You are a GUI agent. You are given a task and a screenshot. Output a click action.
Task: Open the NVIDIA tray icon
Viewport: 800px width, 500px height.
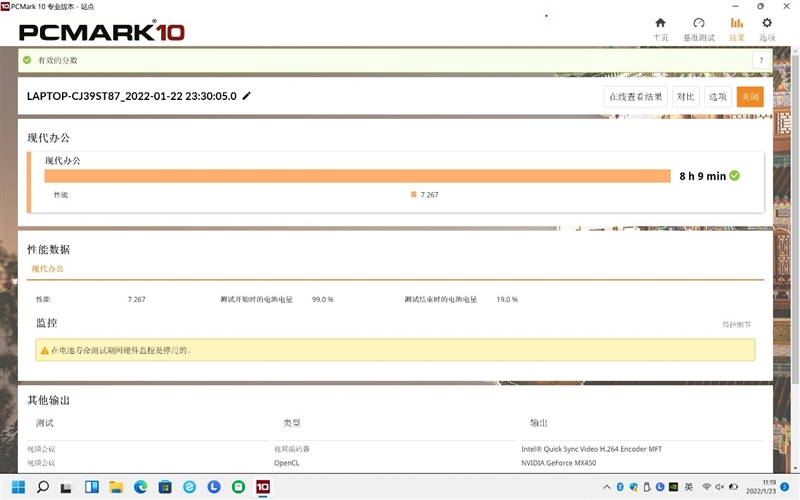pyautogui.click(x=673, y=487)
